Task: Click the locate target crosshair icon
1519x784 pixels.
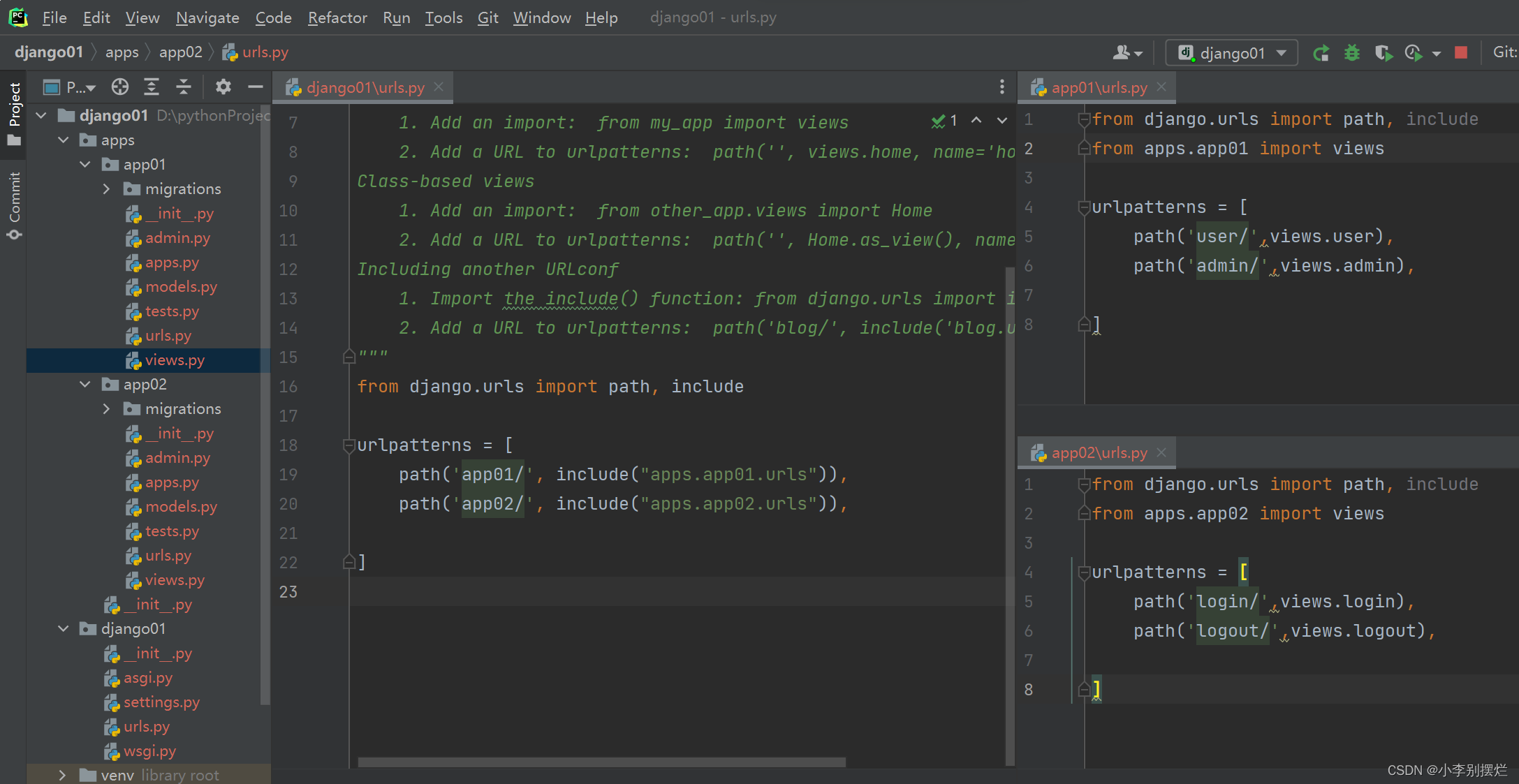Action: pyautogui.click(x=120, y=87)
